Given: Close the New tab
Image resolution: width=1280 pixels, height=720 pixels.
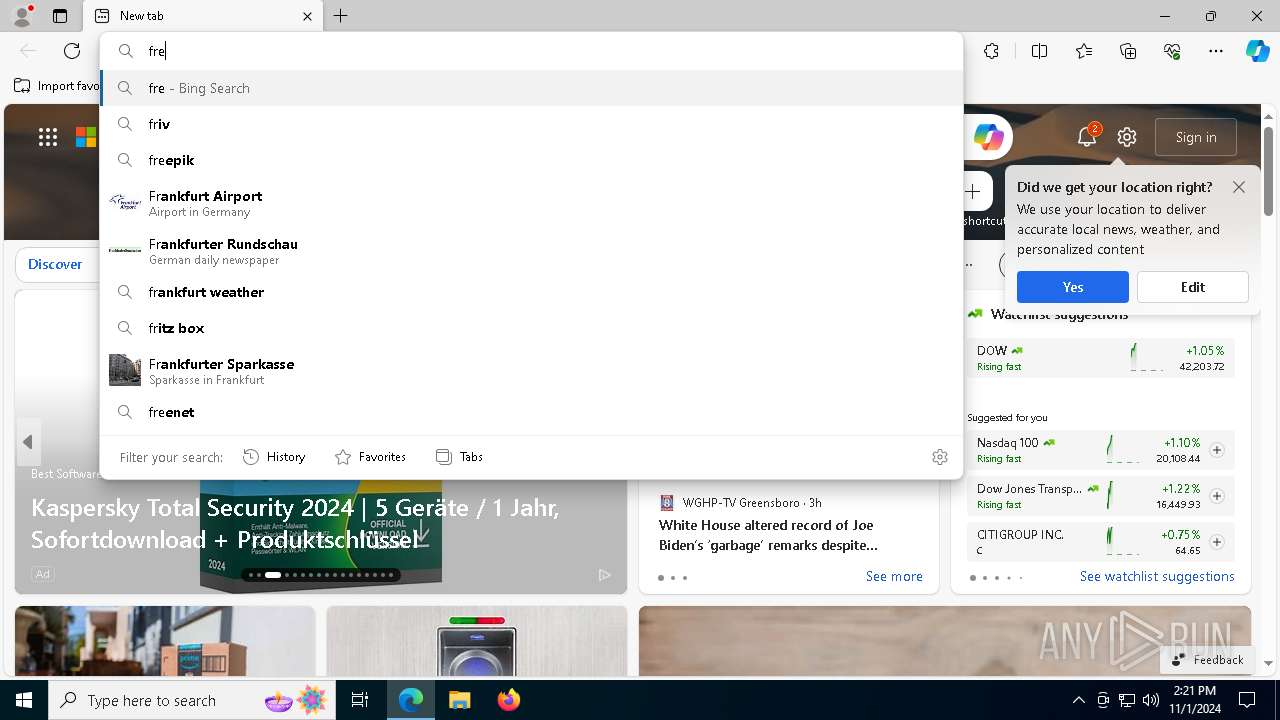Looking at the screenshot, I should [307, 16].
